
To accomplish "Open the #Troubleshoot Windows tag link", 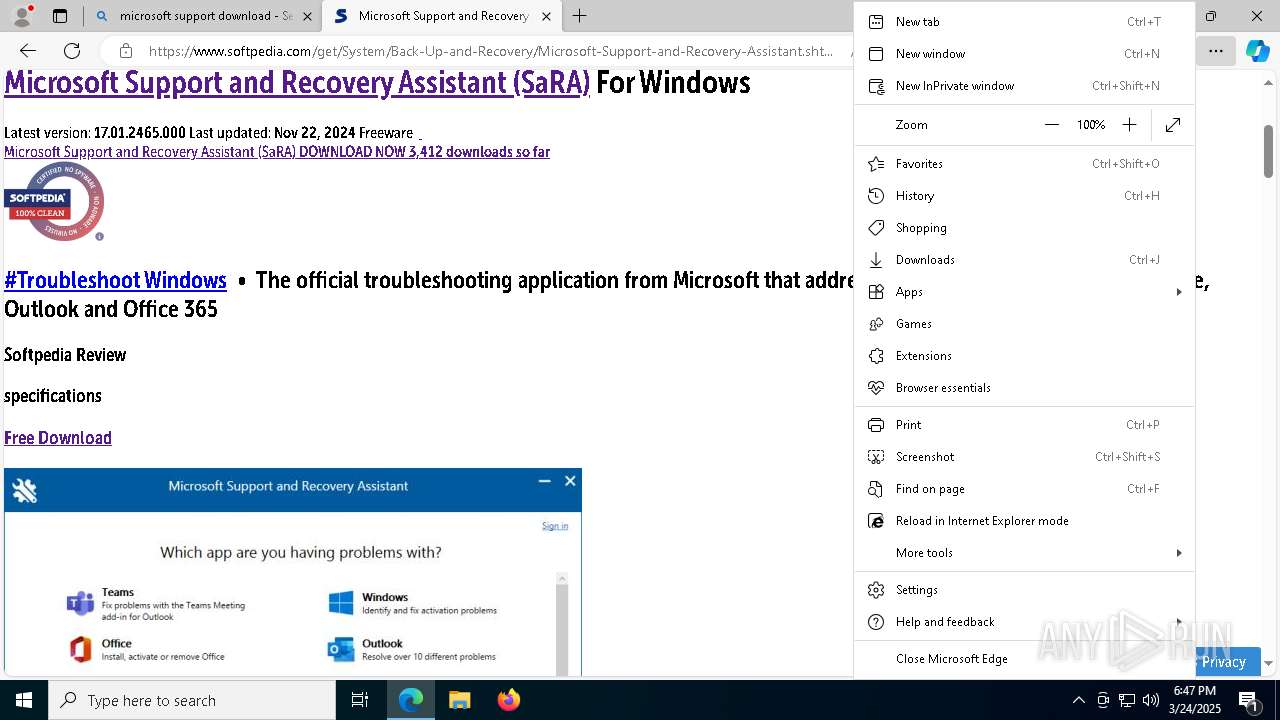I will (x=115, y=280).
